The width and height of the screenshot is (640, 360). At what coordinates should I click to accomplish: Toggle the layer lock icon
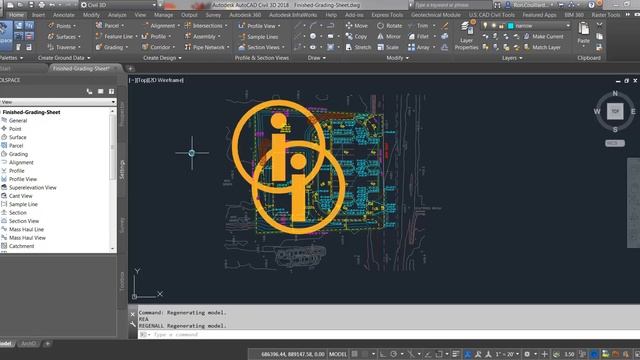501,26
